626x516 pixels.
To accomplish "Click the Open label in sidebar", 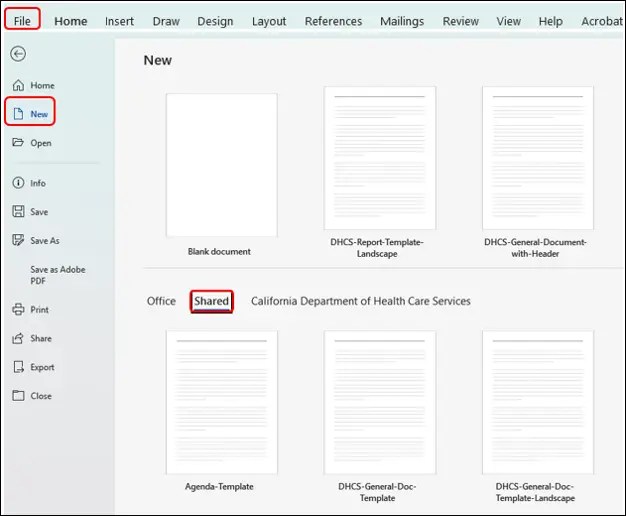I will tap(41, 143).
